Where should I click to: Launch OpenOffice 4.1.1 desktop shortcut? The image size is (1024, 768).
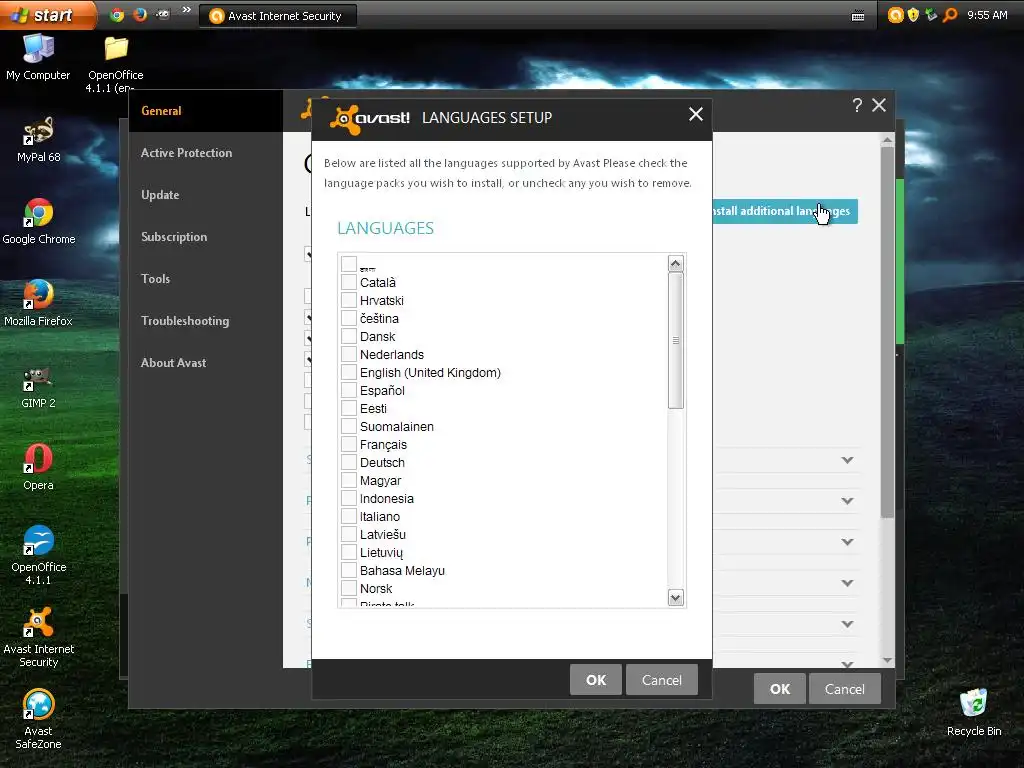39,555
